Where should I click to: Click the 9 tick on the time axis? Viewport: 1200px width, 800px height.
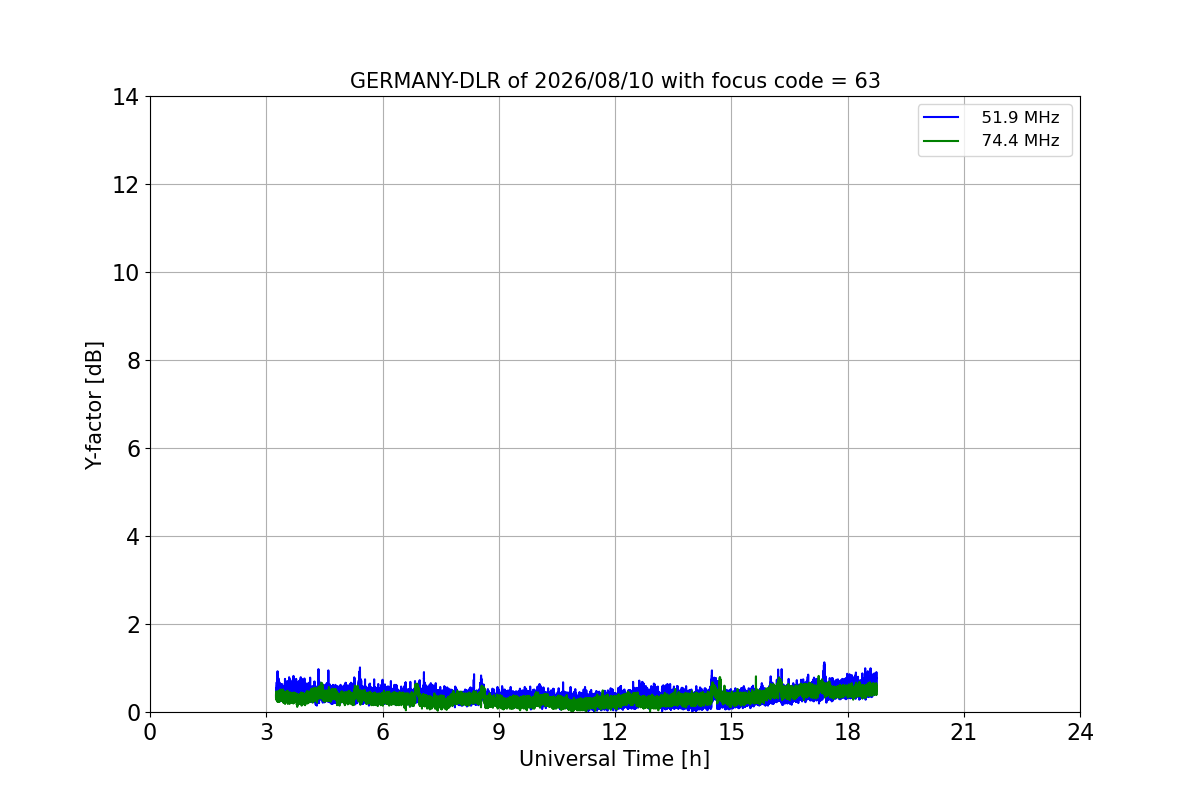coord(499,732)
